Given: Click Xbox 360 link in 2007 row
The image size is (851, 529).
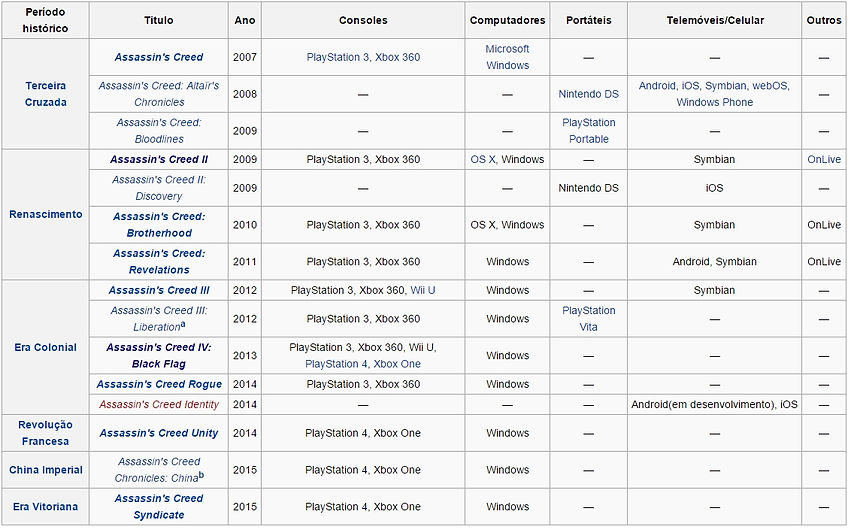Looking at the screenshot, I should pos(397,57).
